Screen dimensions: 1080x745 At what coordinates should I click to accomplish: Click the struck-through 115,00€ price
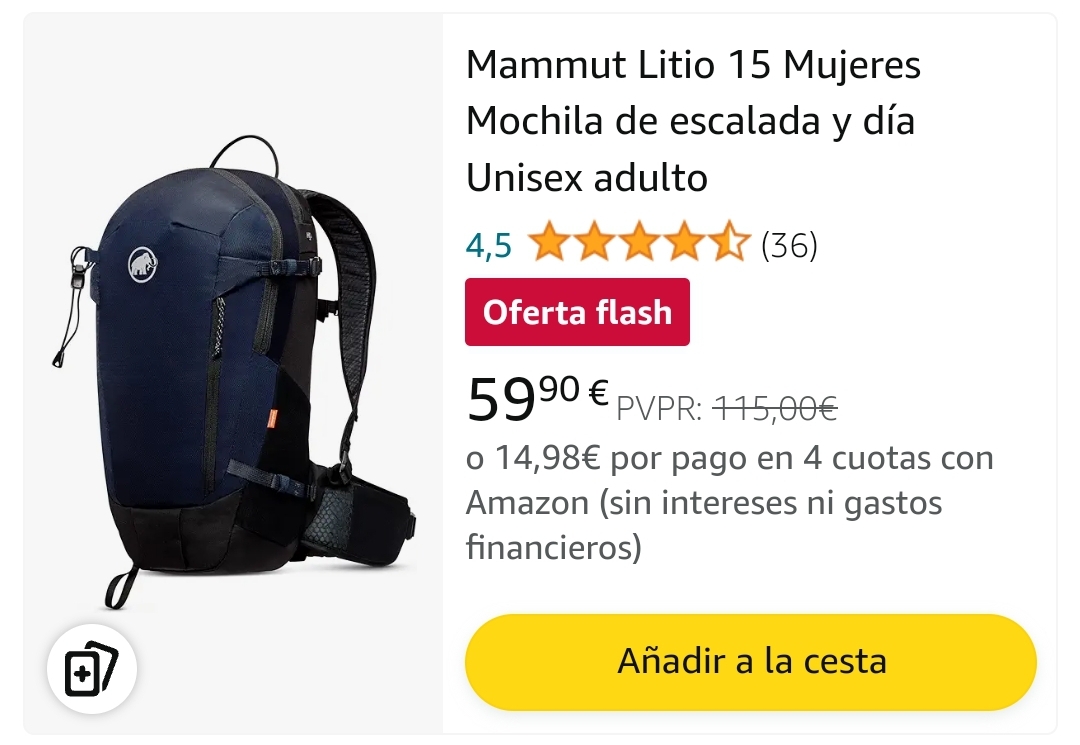(775, 408)
